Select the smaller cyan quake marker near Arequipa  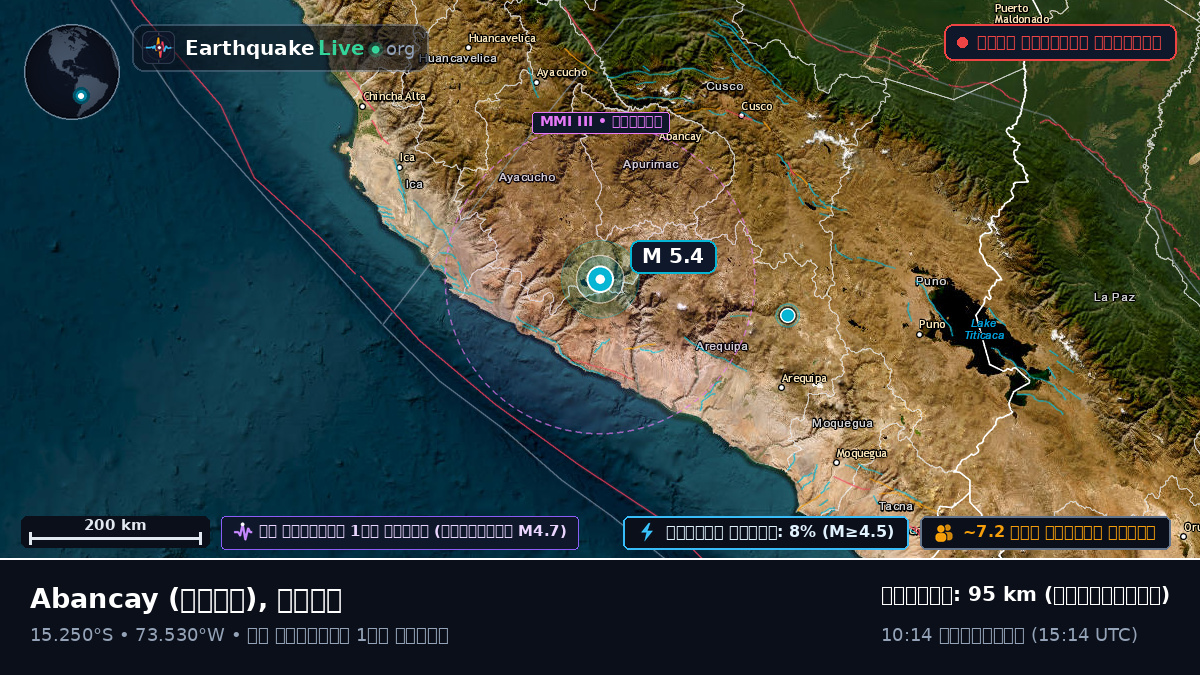point(787,315)
